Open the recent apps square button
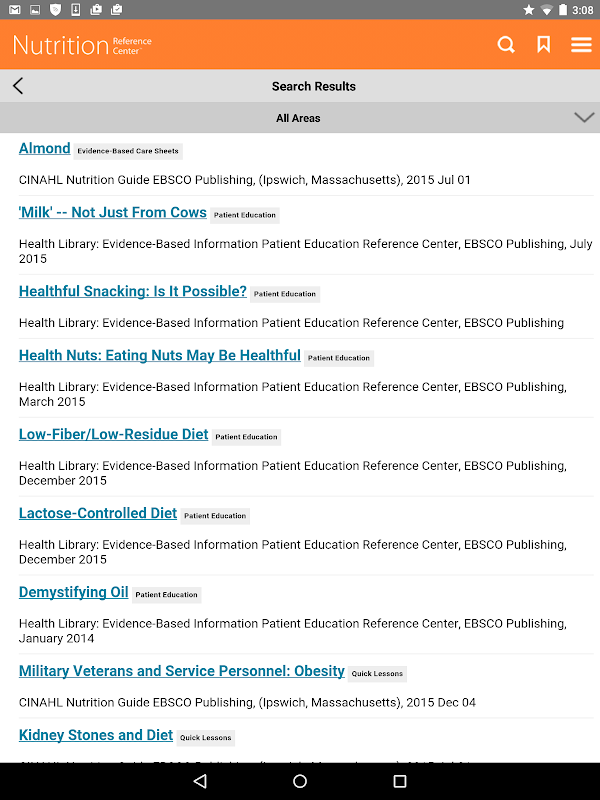Screen dimensions: 600x800 pos(400,780)
